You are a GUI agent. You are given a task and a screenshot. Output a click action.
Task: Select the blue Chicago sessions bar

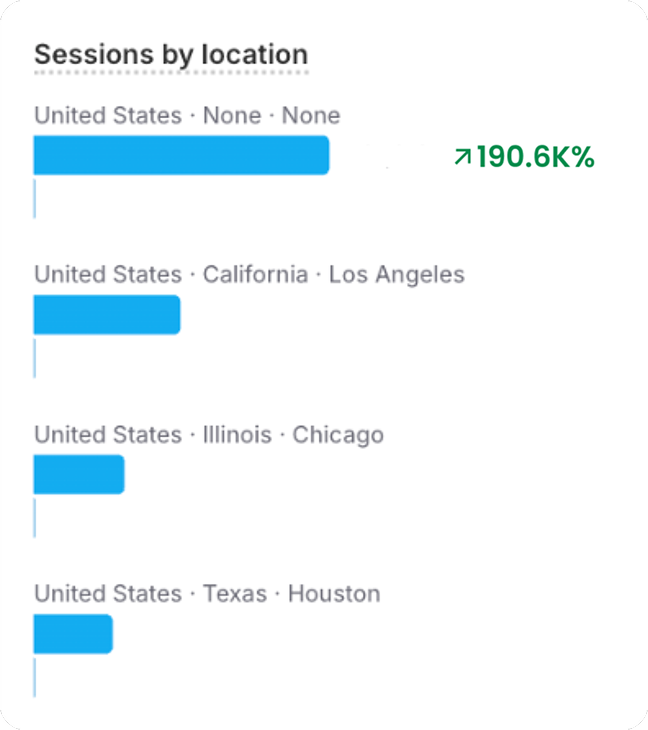[79, 475]
